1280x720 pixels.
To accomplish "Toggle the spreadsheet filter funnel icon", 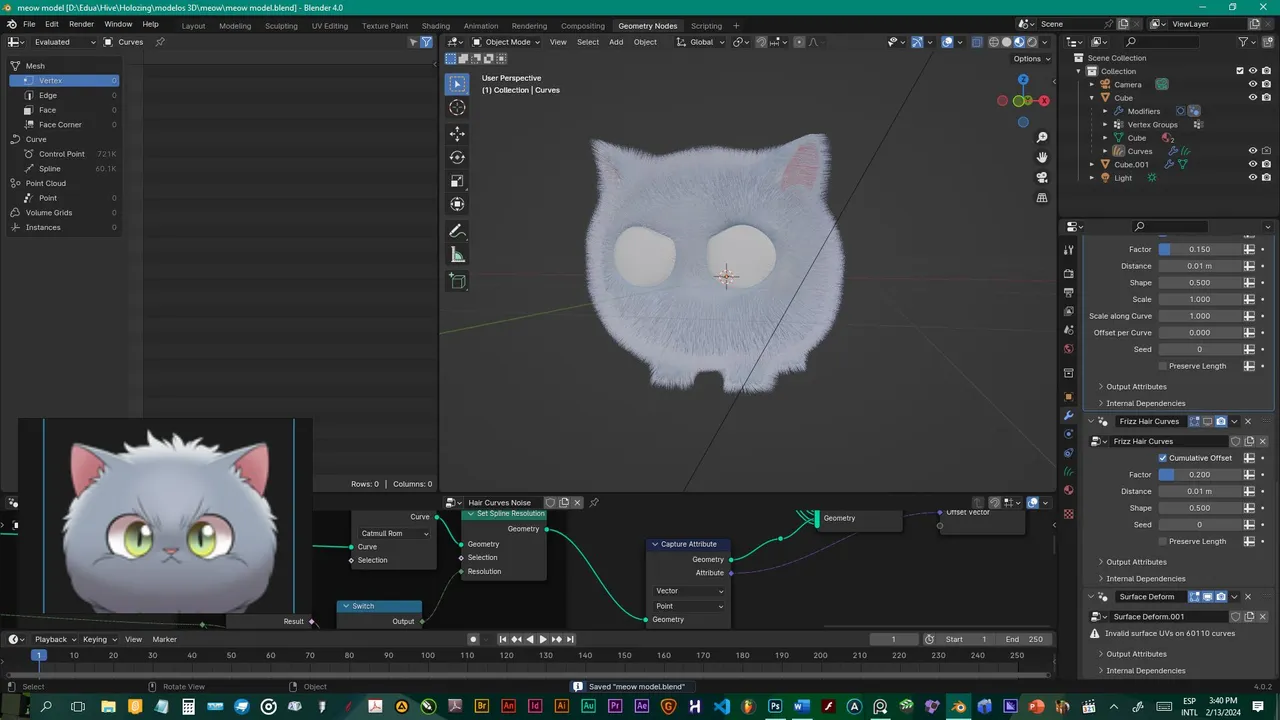I will click(426, 42).
